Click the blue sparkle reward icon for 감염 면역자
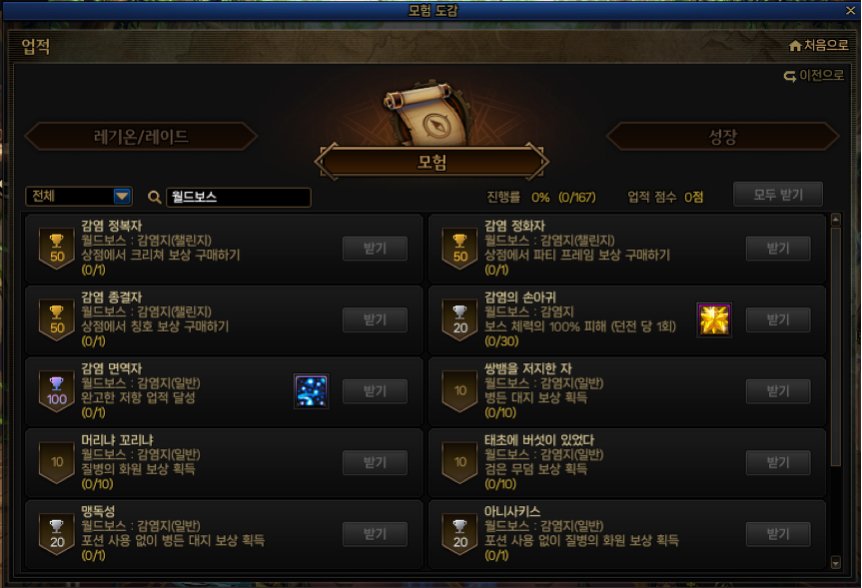The height and width of the screenshot is (588, 862). click(311, 391)
